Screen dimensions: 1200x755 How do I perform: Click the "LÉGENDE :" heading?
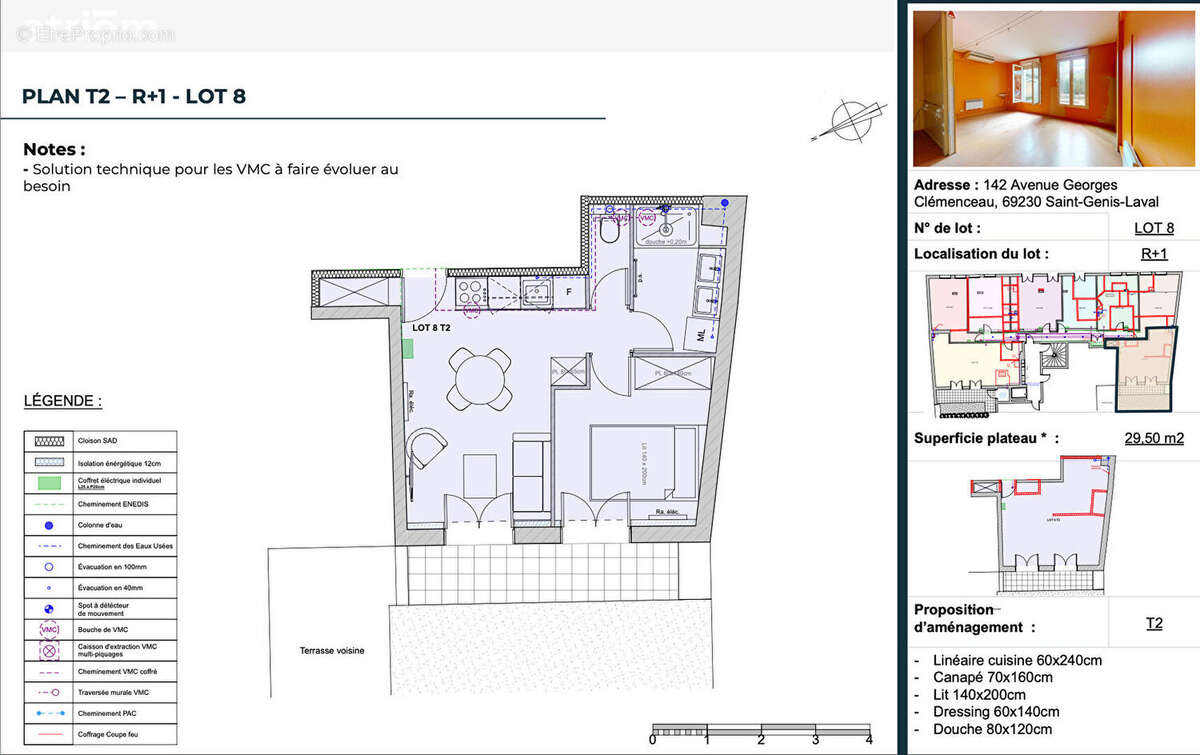click(62, 402)
